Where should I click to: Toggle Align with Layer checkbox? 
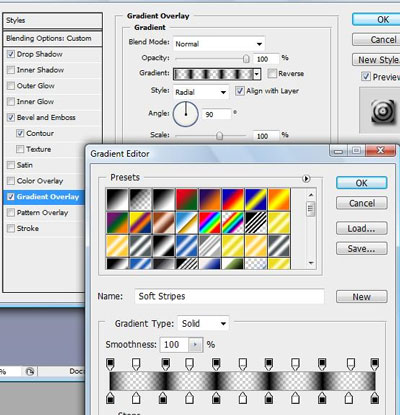click(239, 91)
